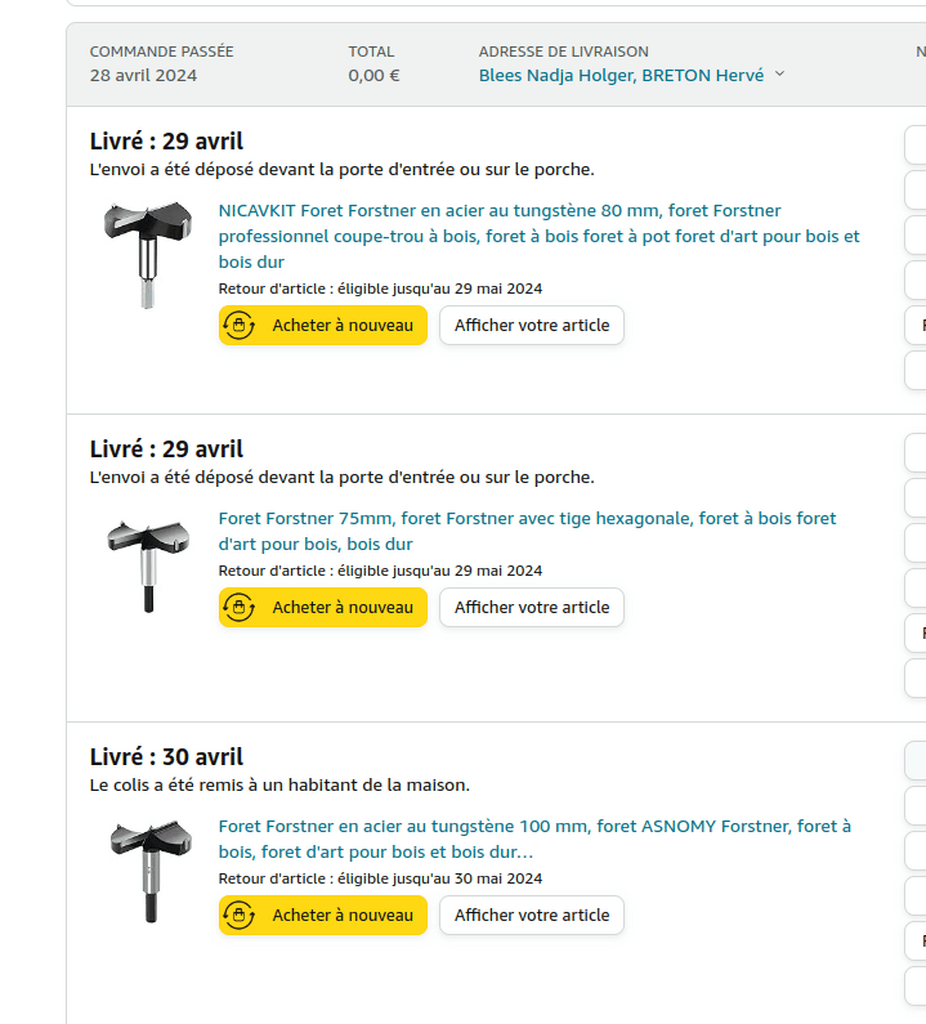View your article for the 80 mm bit
This screenshot has height=1024, width=926.
pos(532,325)
